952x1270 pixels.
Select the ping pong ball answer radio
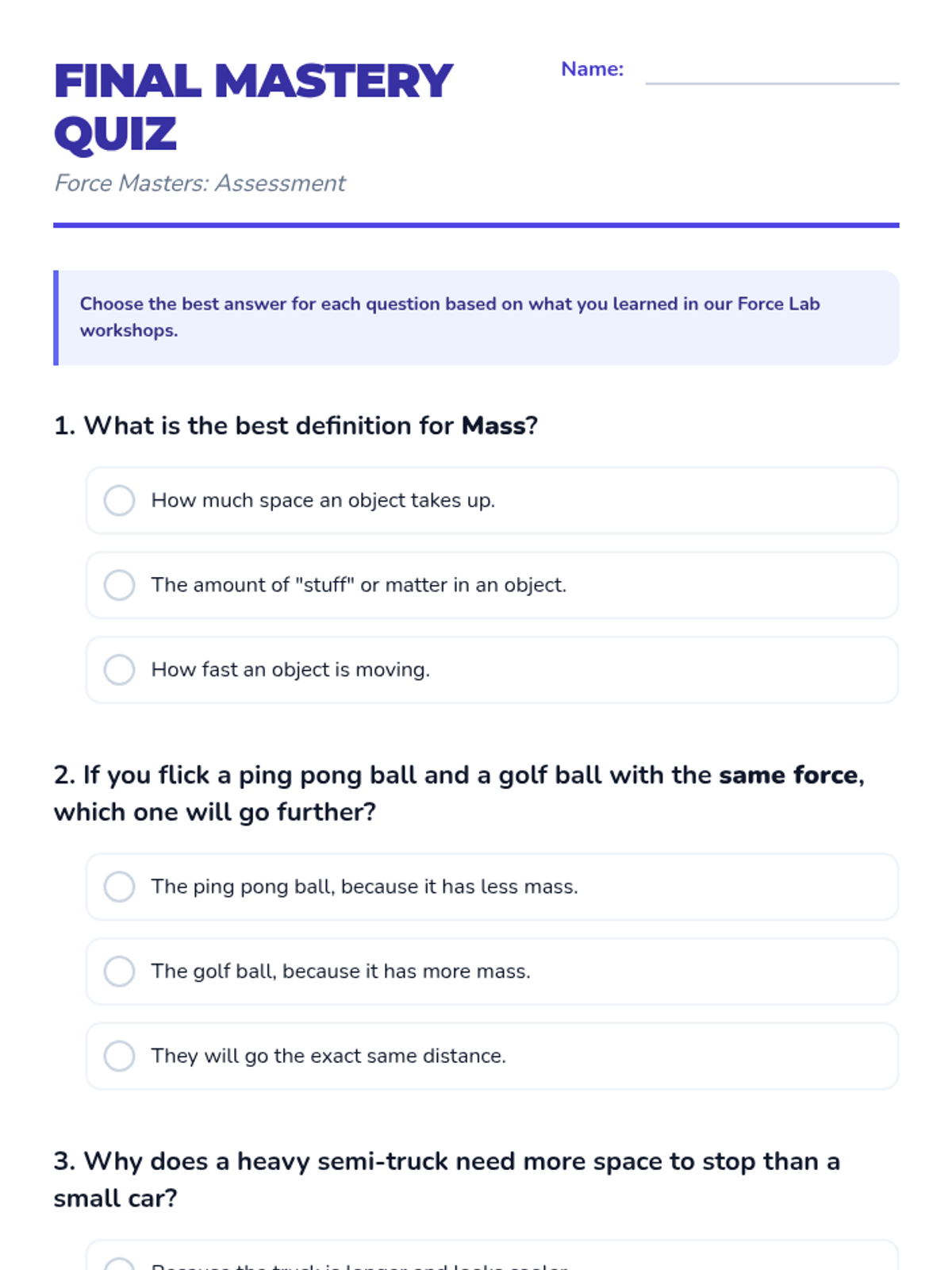pyautogui.click(x=119, y=887)
